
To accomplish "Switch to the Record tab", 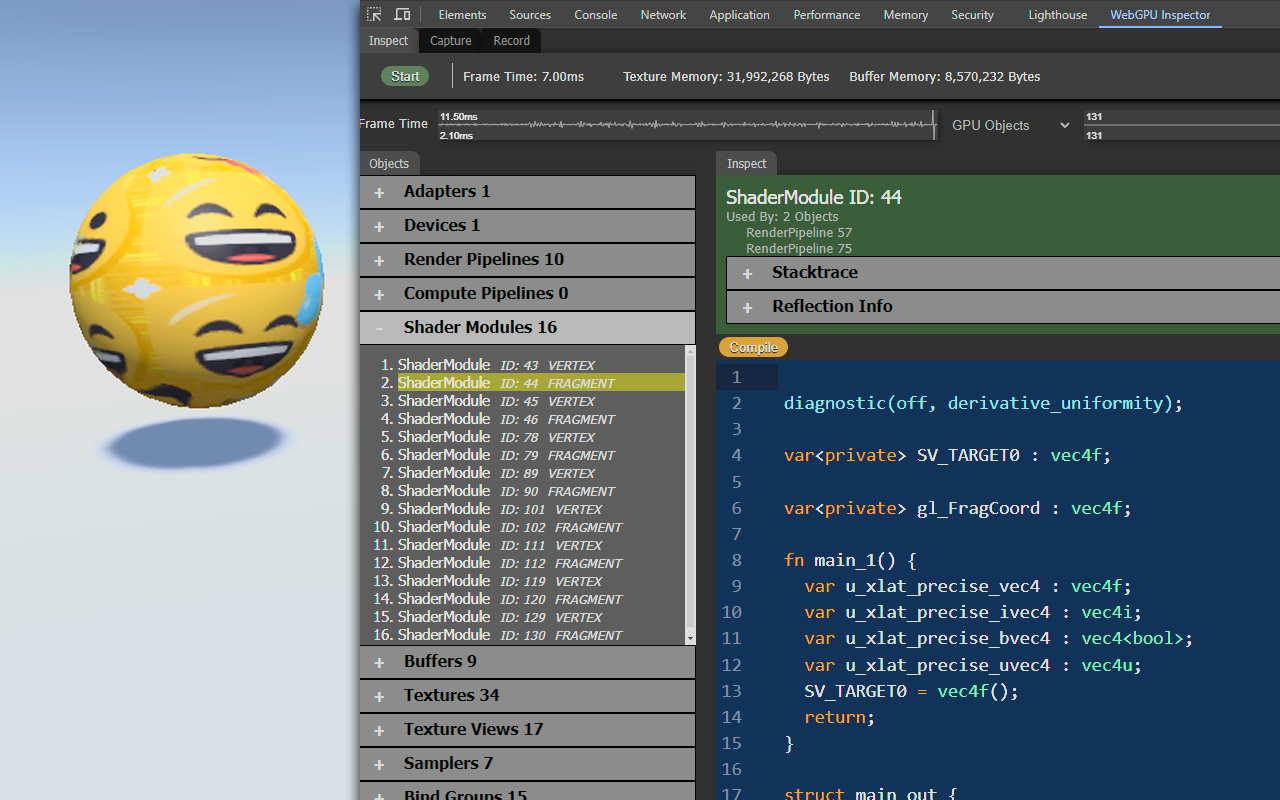I will 511,40.
